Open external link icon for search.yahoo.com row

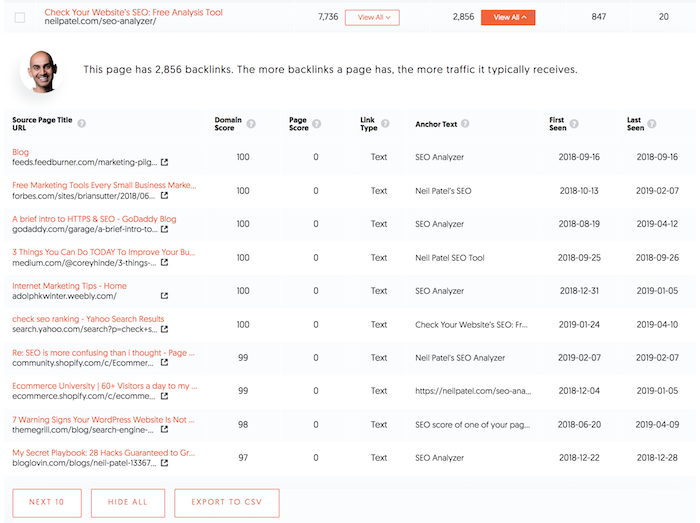coord(164,329)
